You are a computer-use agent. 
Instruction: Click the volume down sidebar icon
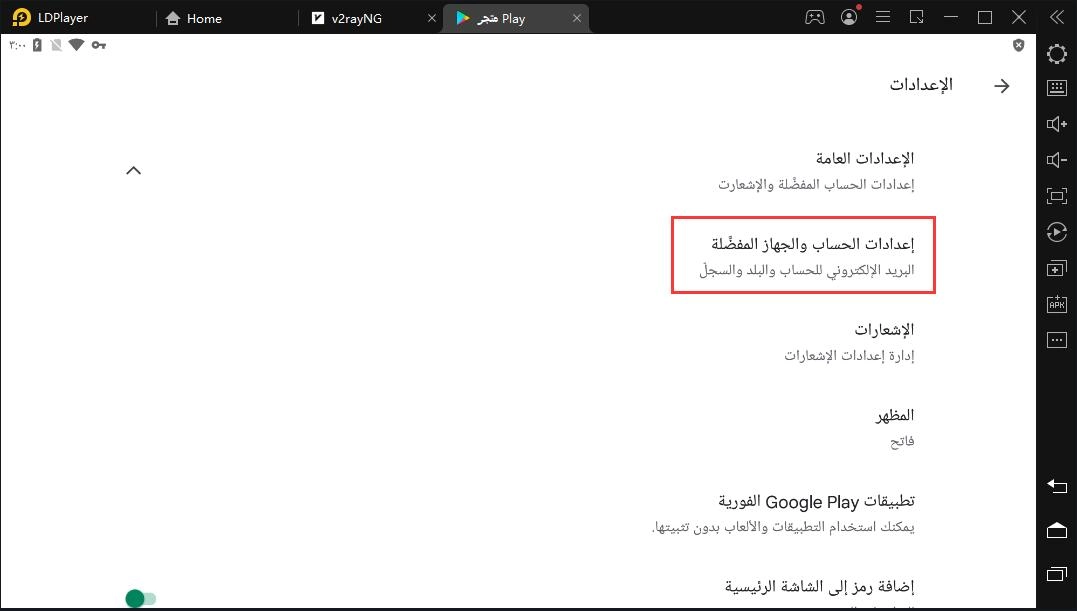coord(1056,160)
